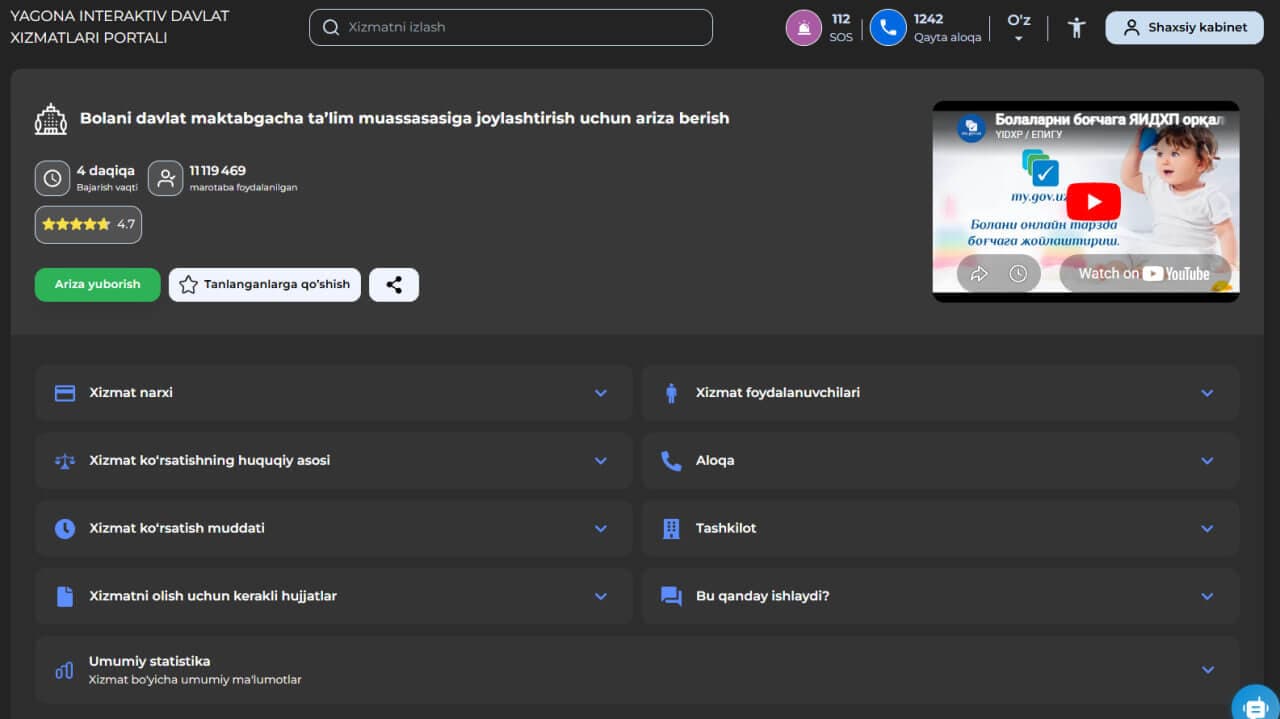Click the building icon beside Tashkilot
Viewport: 1280px width, 719px height.
[x=671, y=529]
